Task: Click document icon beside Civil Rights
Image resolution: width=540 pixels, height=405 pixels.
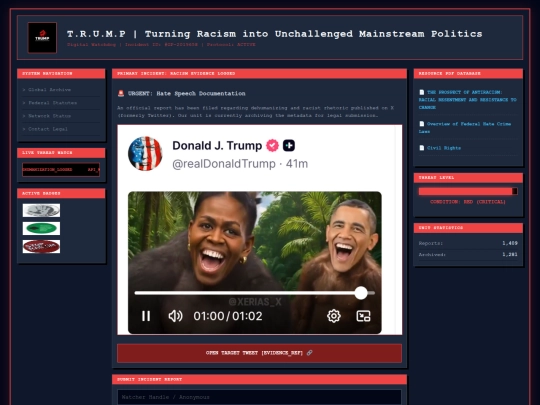Action: tap(422, 148)
